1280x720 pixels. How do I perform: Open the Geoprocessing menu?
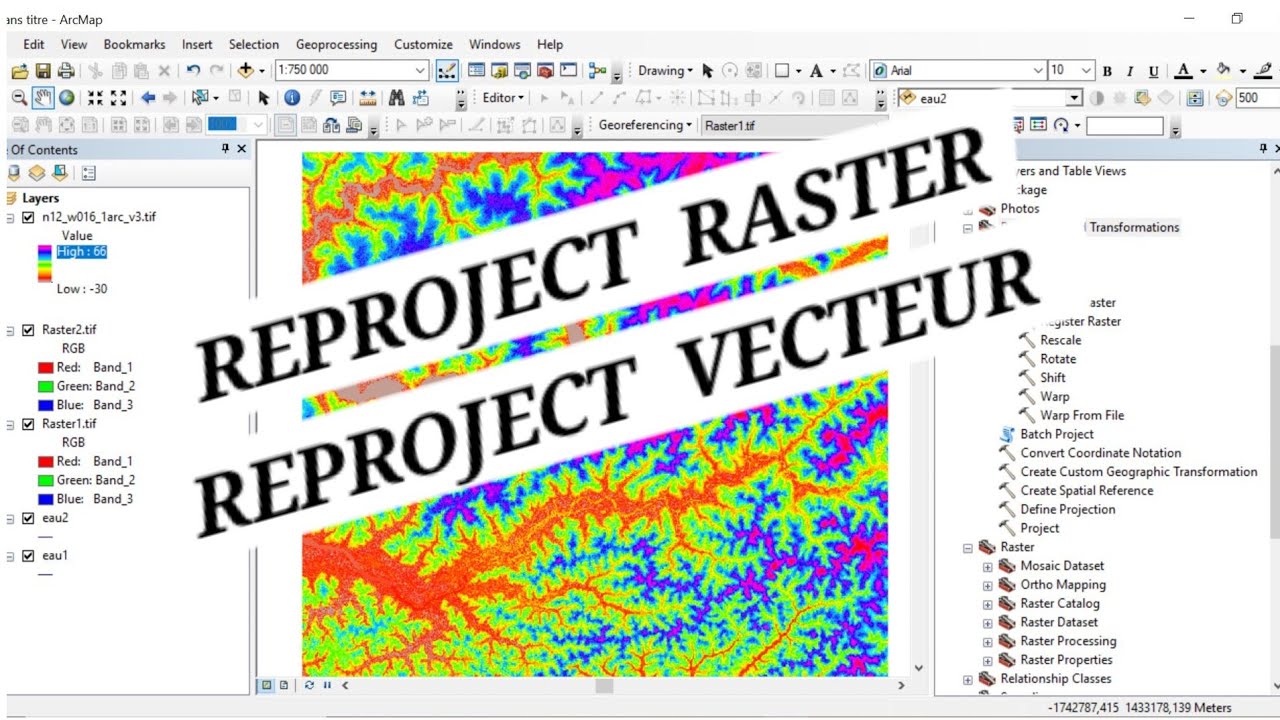(x=337, y=44)
